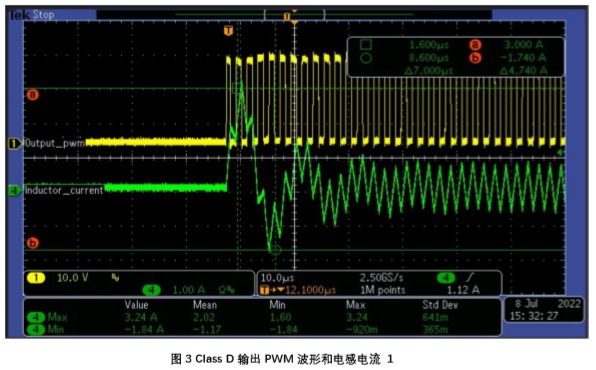Click the circle cursor symbol in readout

pyautogui.click(x=366, y=58)
